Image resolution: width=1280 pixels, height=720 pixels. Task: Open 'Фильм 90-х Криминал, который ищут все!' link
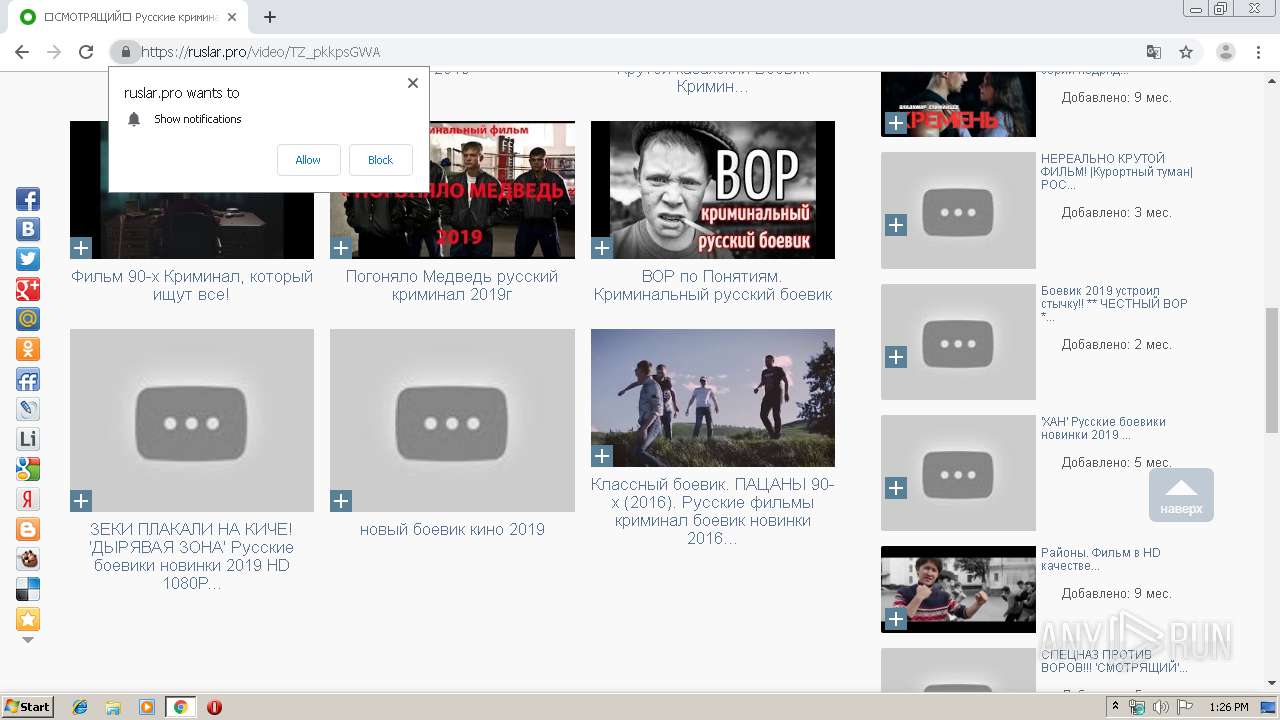[x=192, y=285]
